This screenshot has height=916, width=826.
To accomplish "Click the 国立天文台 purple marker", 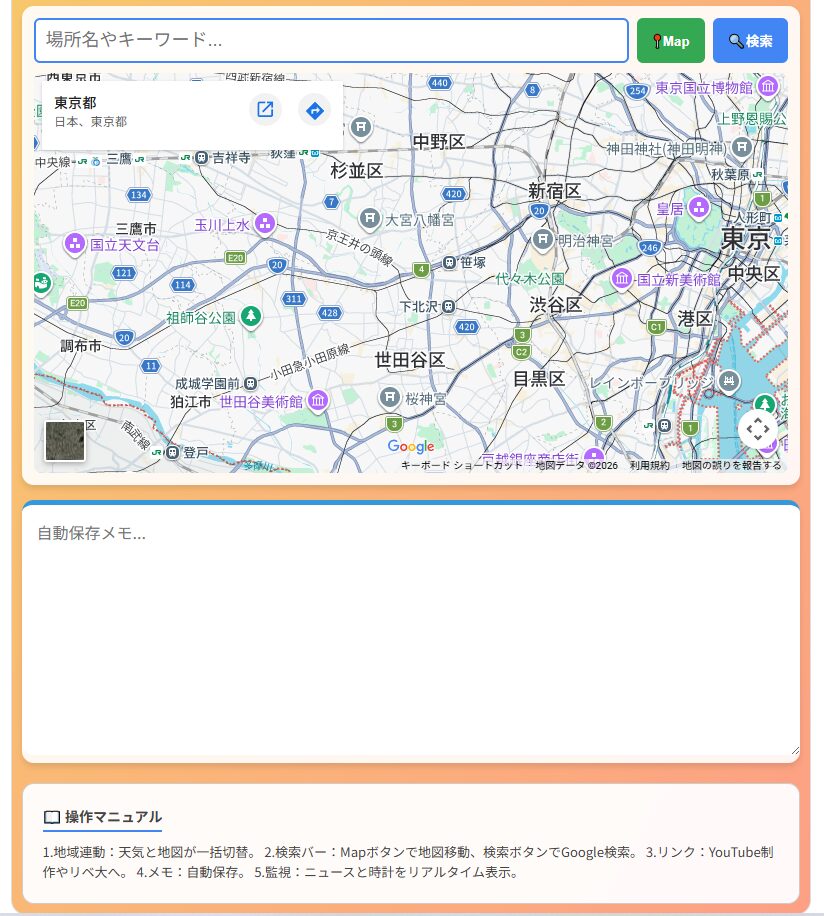I will (x=75, y=243).
